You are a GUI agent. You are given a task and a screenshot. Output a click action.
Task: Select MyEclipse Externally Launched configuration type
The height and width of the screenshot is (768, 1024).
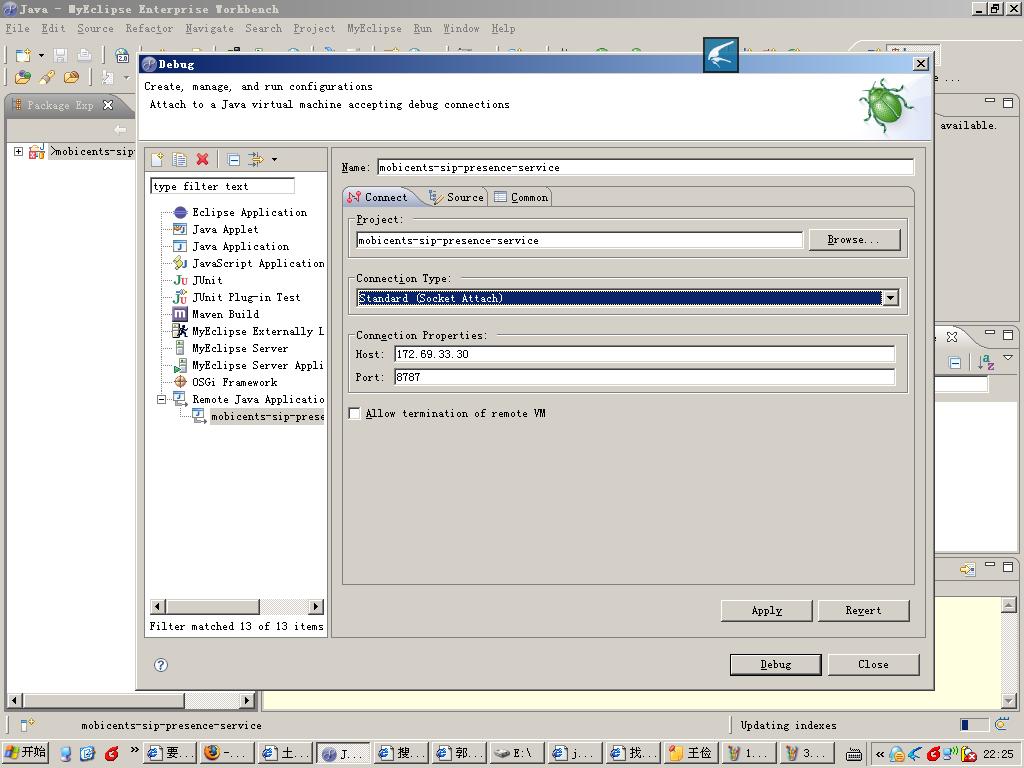click(257, 331)
